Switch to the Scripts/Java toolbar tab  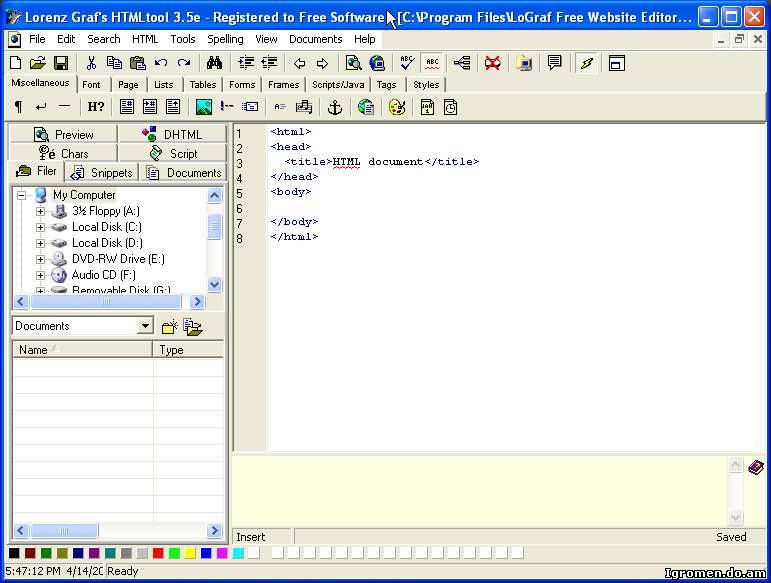click(x=338, y=85)
